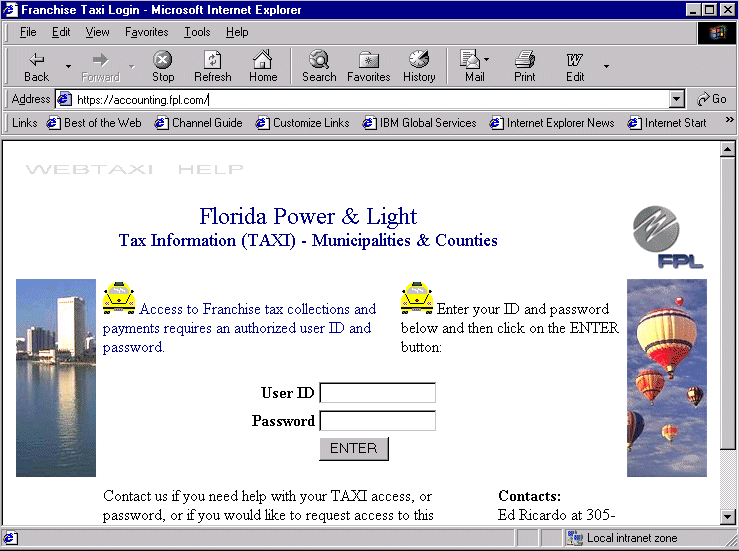Click the taxi icon beside Enter your ID

(x=417, y=298)
